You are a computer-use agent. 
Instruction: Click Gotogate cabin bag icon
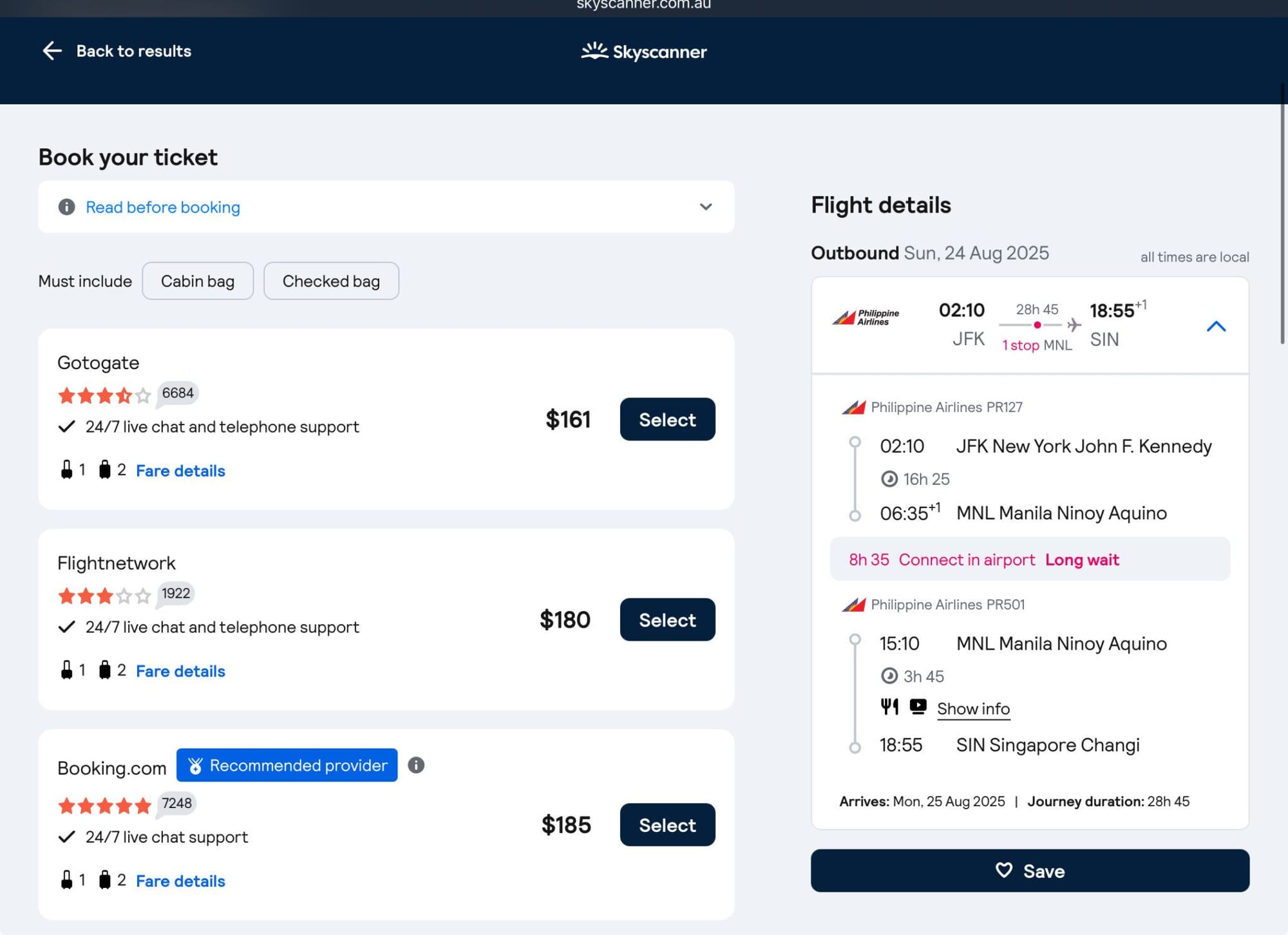tap(66, 469)
